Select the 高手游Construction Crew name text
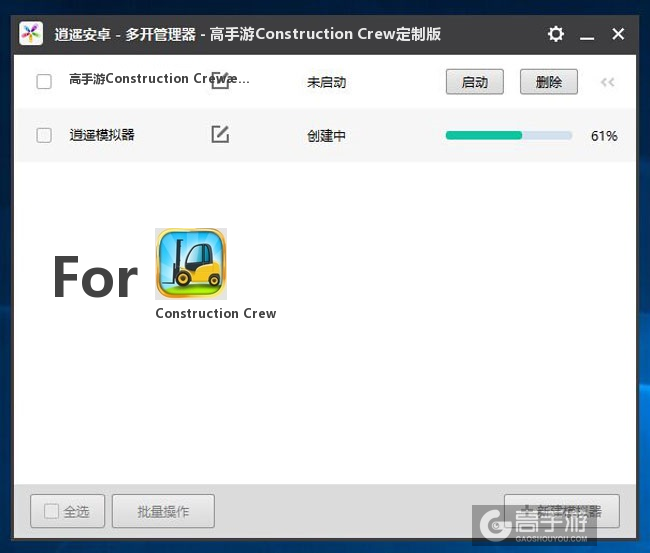This screenshot has height=553, width=650. (159, 78)
